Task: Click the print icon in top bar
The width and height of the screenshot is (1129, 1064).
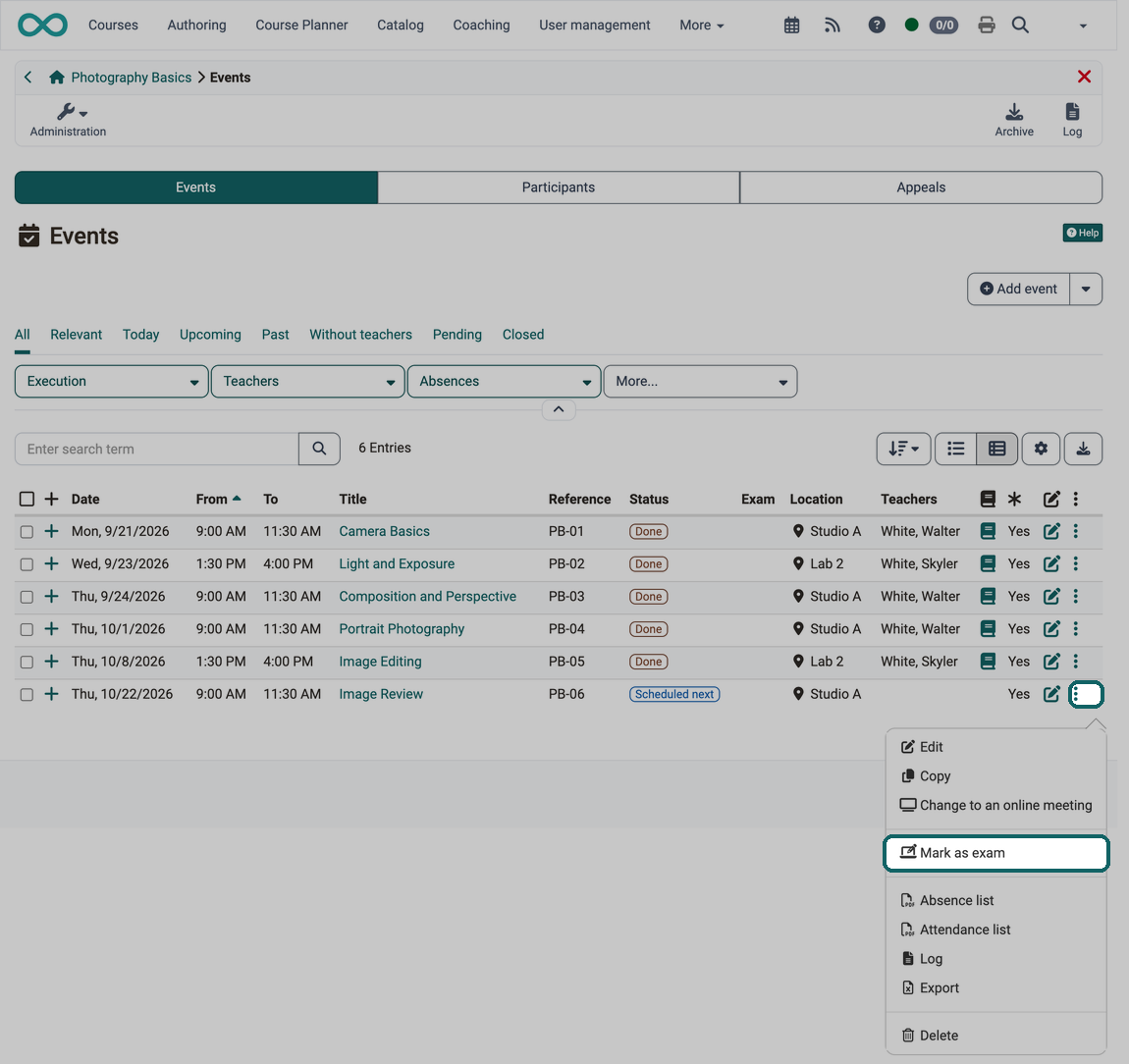Action: tap(987, 26)
